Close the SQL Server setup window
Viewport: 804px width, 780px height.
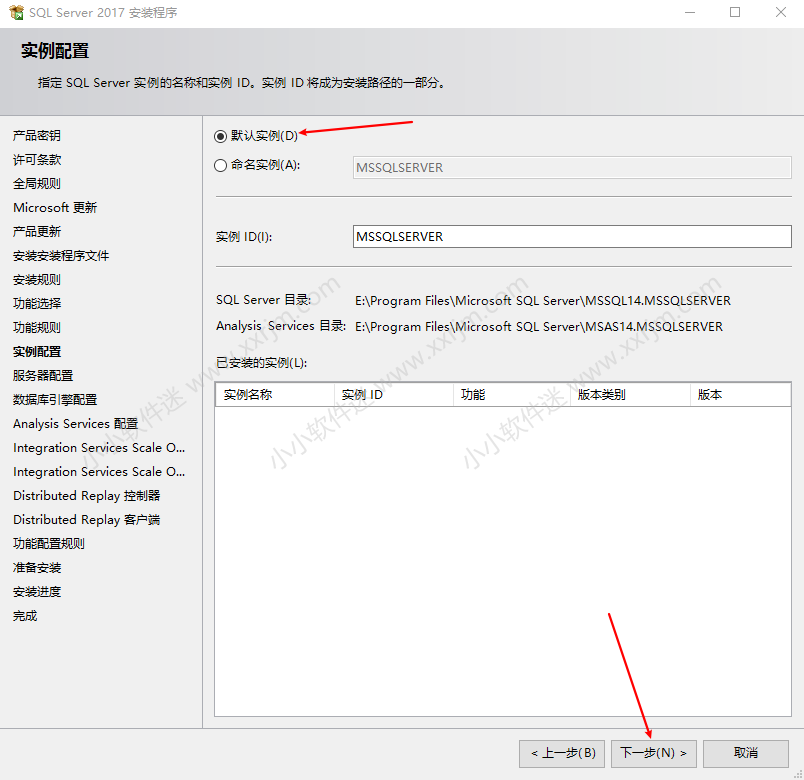coord(780,12)
